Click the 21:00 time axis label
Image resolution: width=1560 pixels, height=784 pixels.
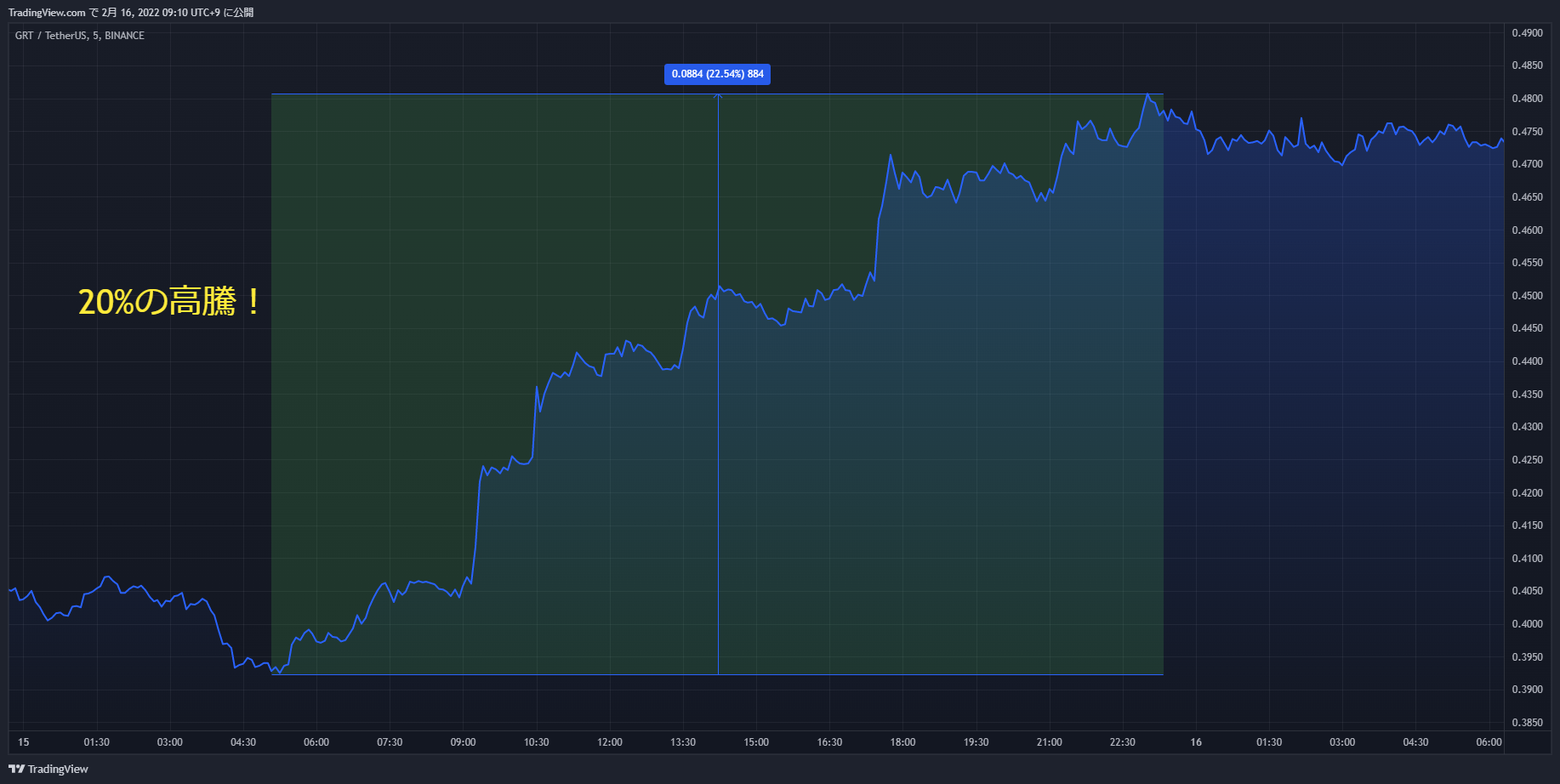pos(1049,742)
